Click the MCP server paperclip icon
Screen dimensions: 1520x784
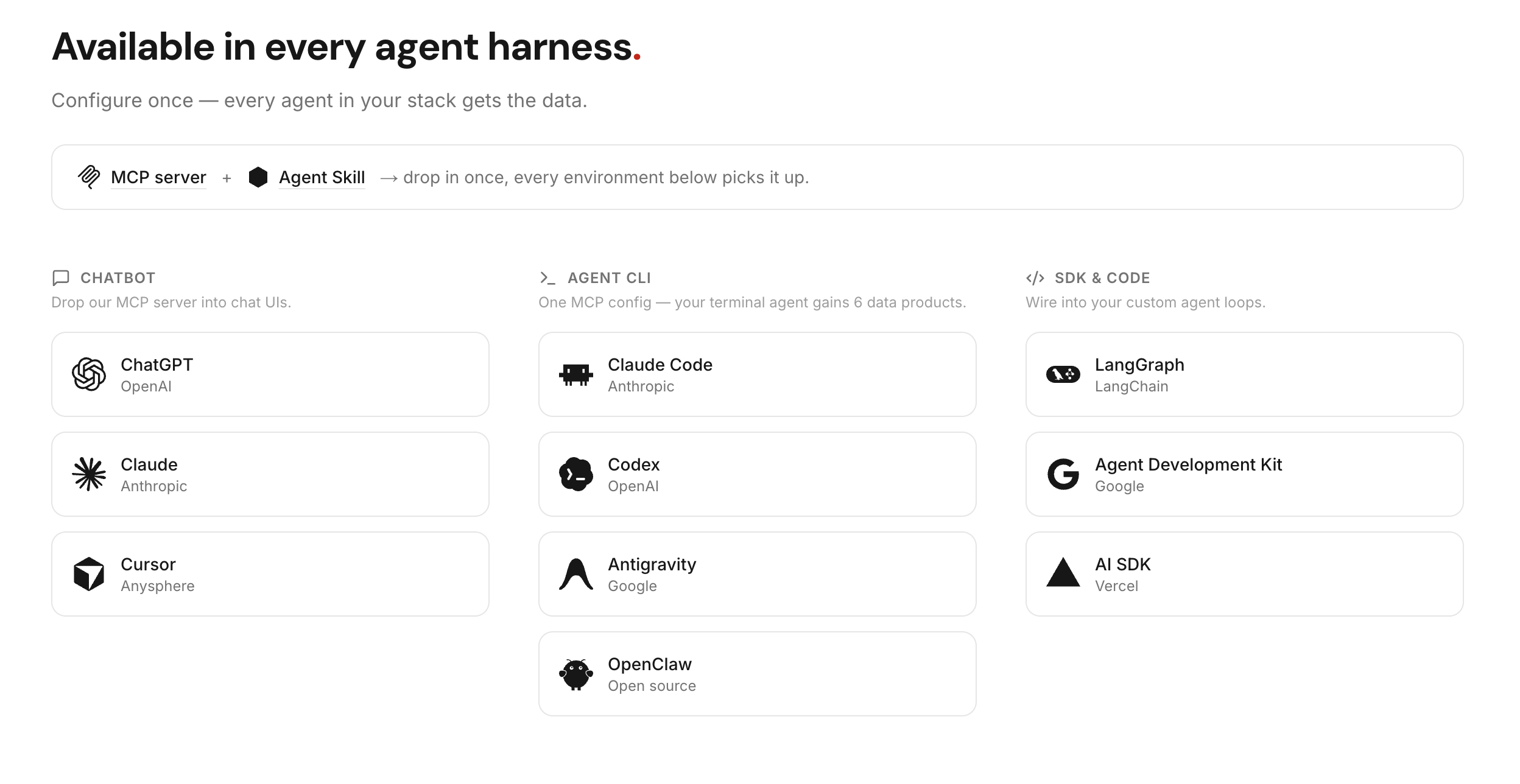tap(89, 177)
